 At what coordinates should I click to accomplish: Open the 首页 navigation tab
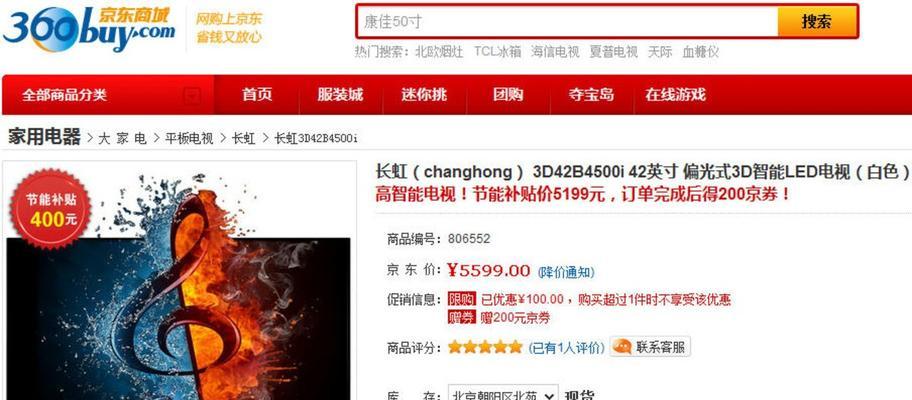tap(257, 94)
